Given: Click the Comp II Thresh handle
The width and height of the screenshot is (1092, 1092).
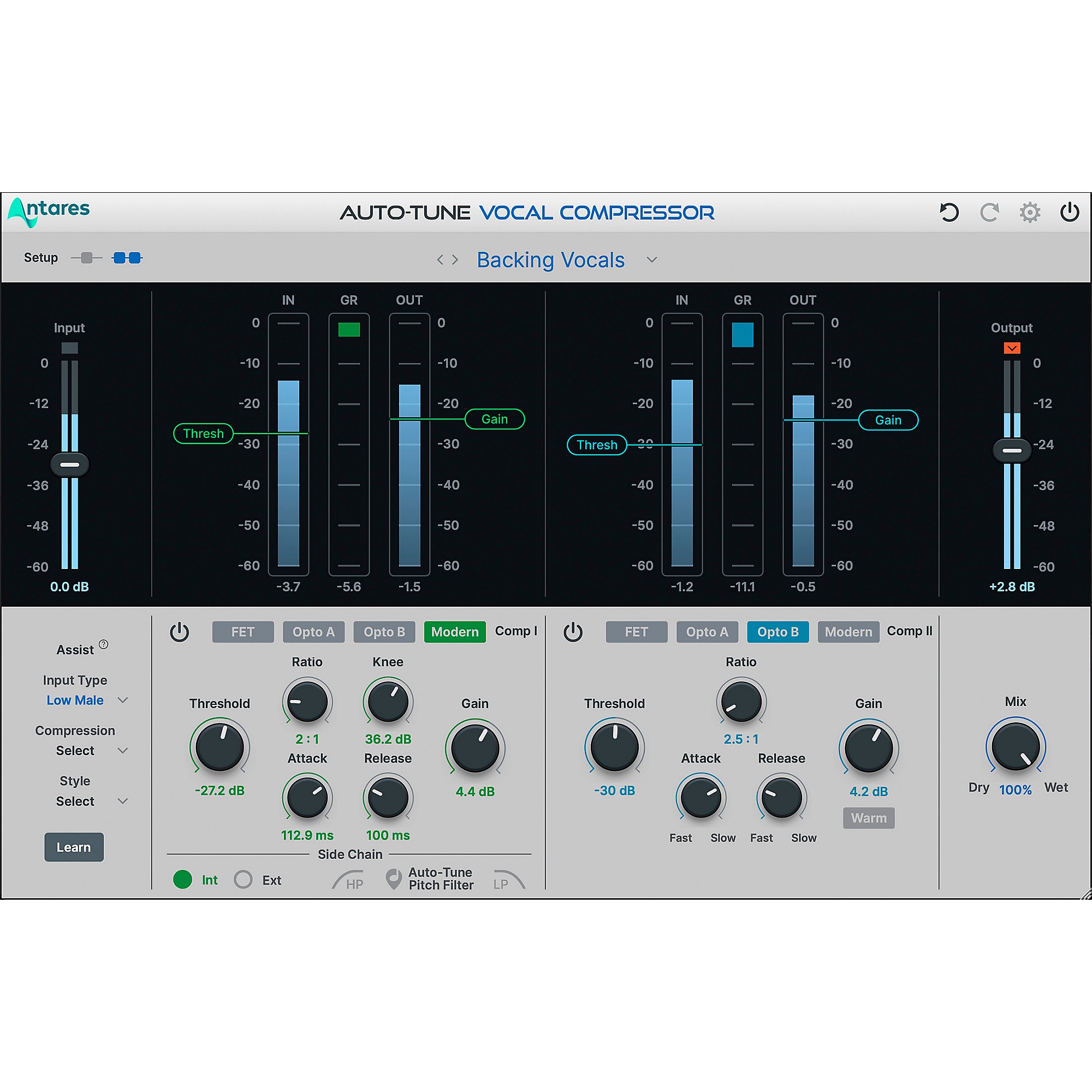Looking at the screenshot, I should pos(597,445).
